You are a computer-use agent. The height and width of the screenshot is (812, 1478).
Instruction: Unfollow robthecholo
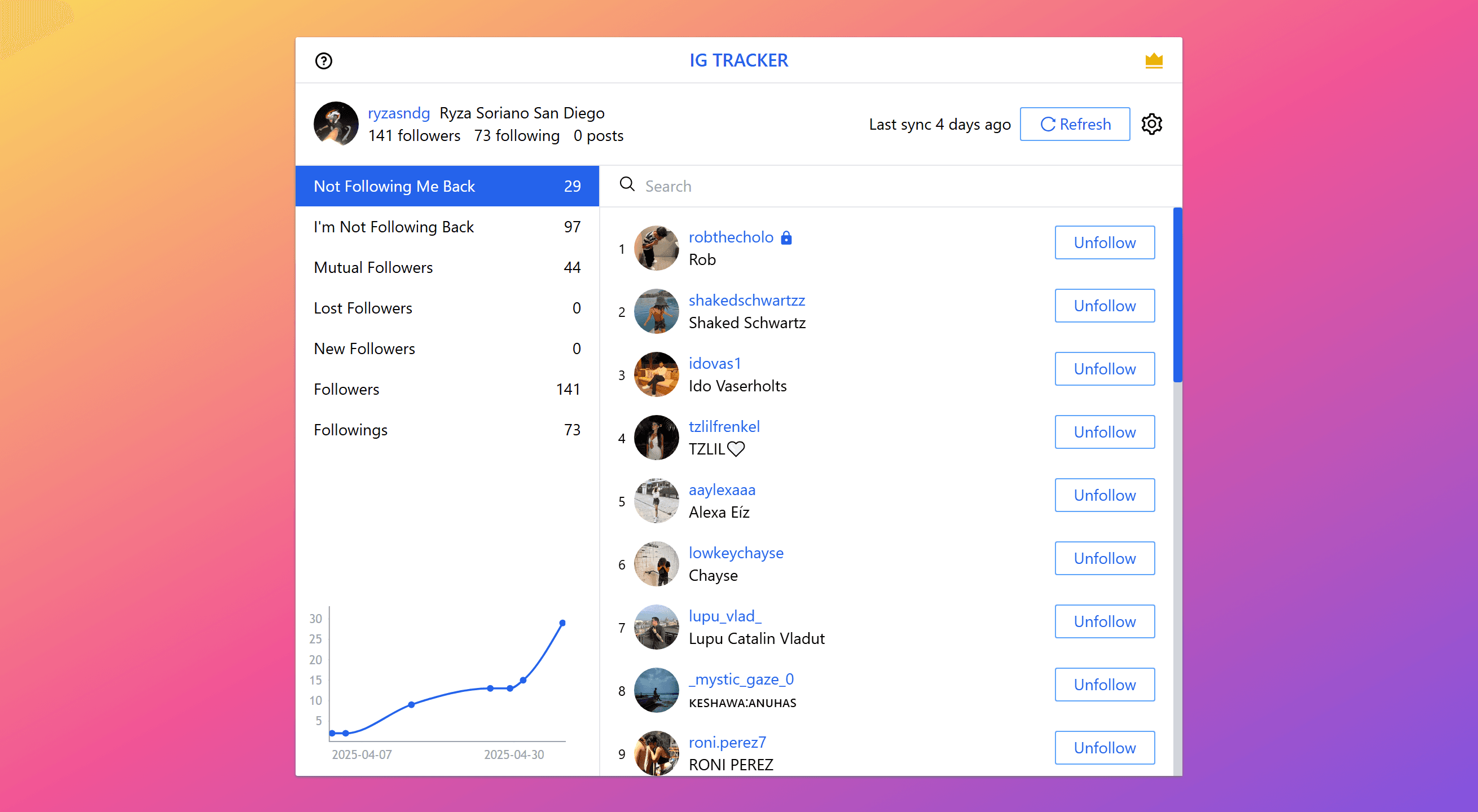(1105, 242)
